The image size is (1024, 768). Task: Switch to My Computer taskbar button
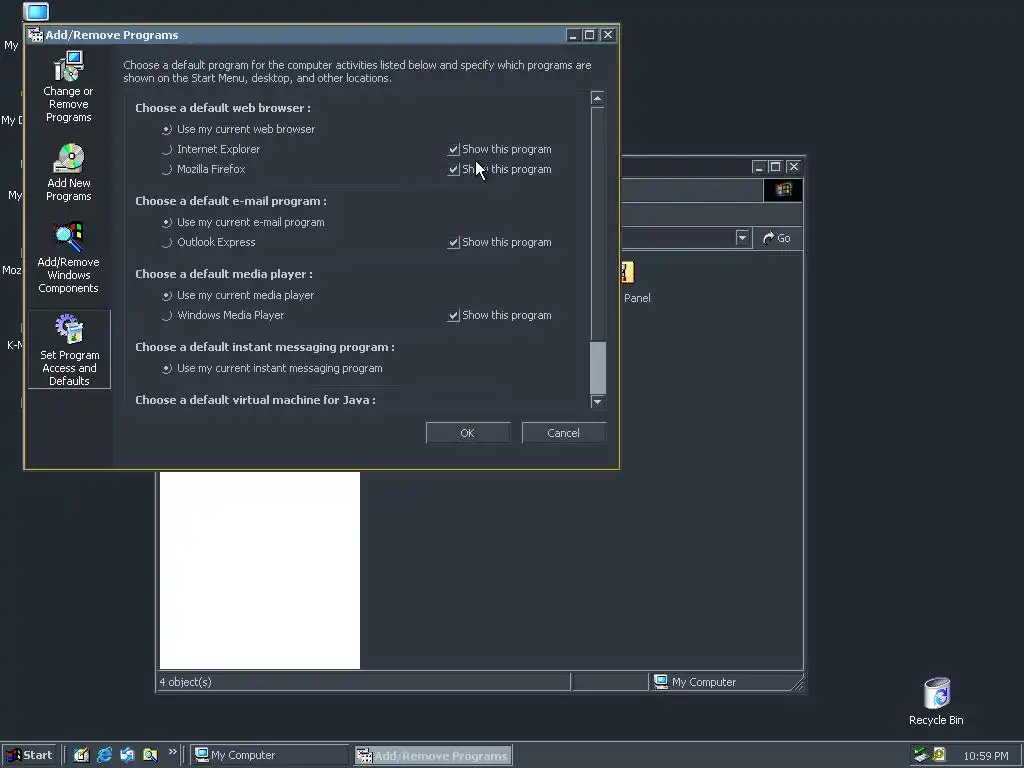[269, 755]
